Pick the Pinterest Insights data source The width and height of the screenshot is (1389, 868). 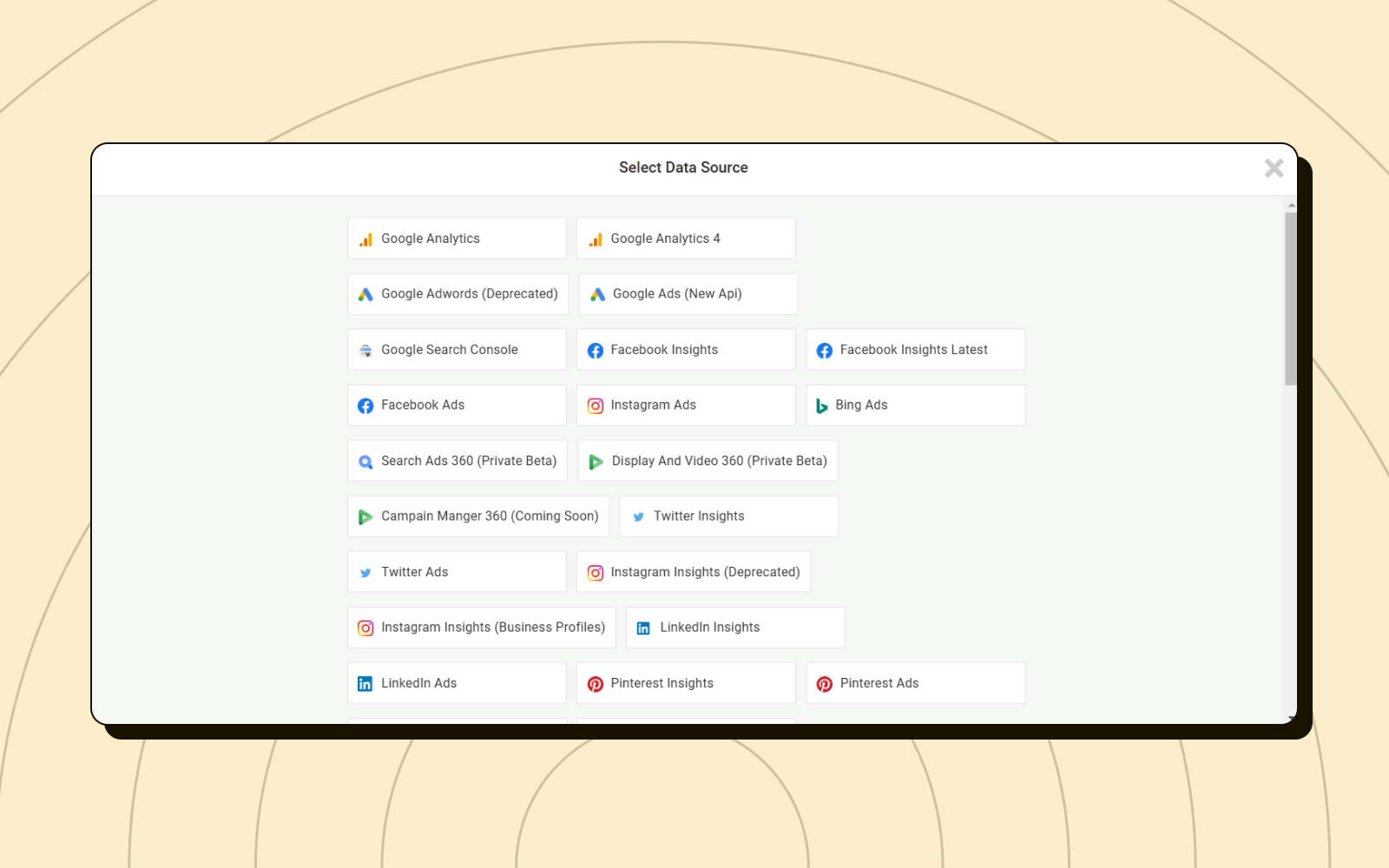coord(686,683)
